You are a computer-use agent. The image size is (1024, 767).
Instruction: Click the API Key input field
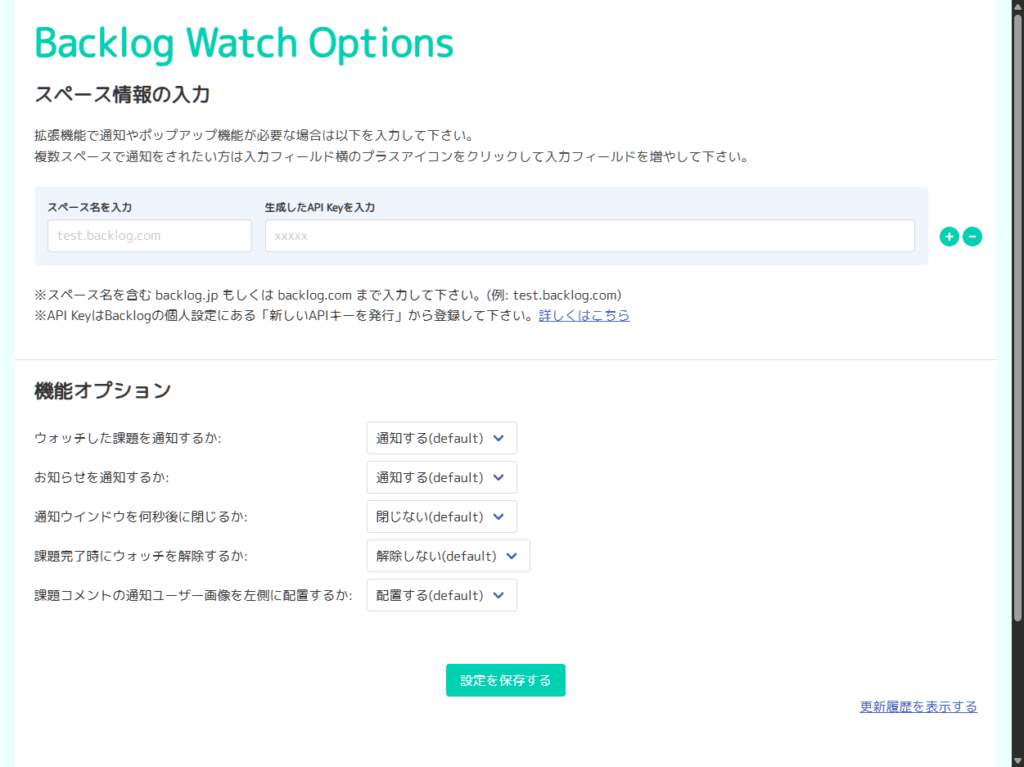pyautogui.click(x=590, y=236)
